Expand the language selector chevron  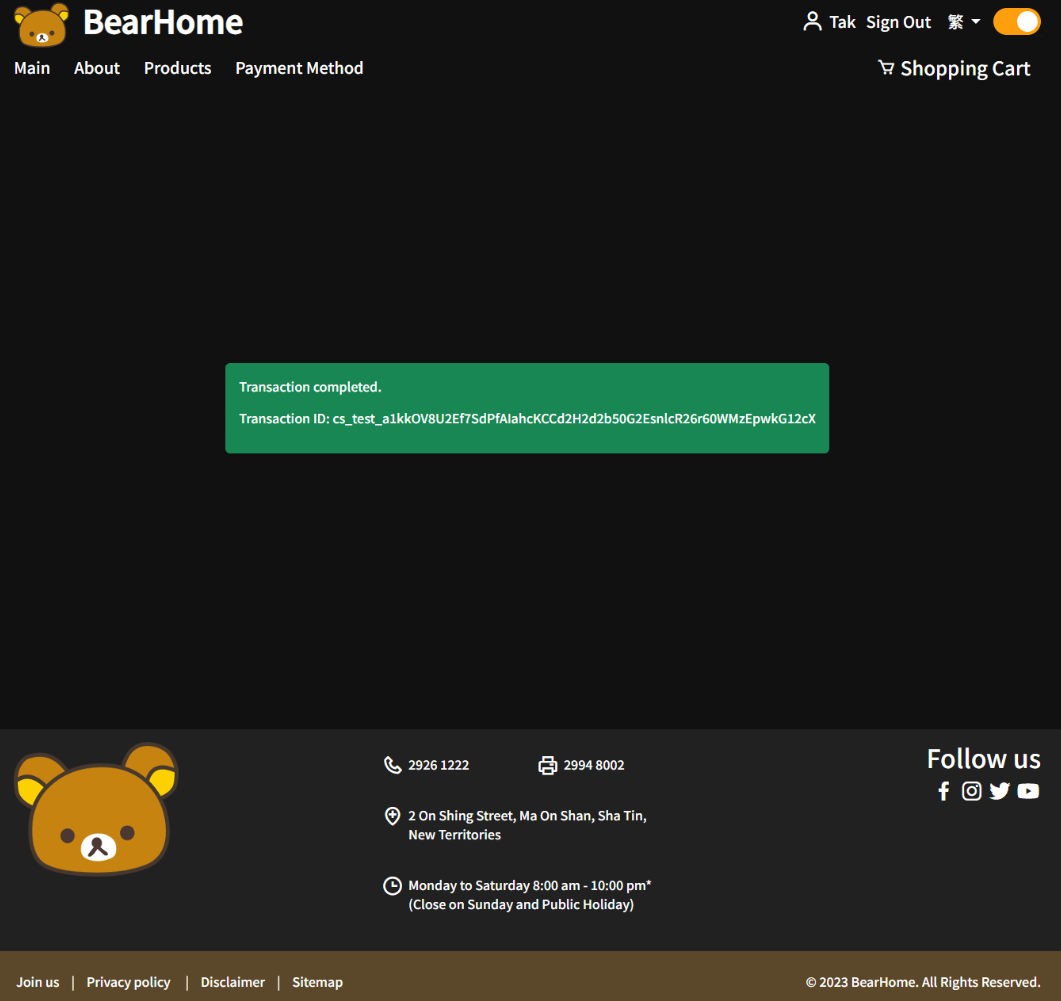(x=974, y=23)
